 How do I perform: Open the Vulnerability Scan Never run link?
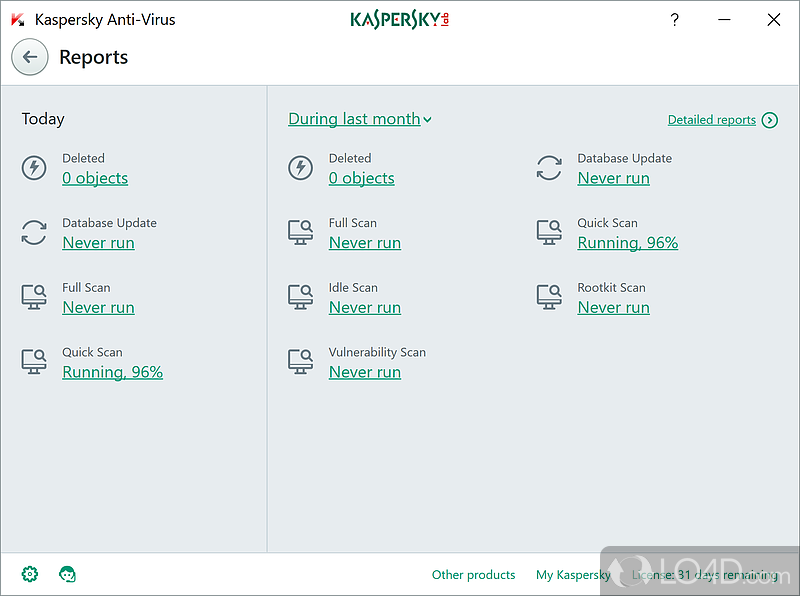[x=365, y=372]
